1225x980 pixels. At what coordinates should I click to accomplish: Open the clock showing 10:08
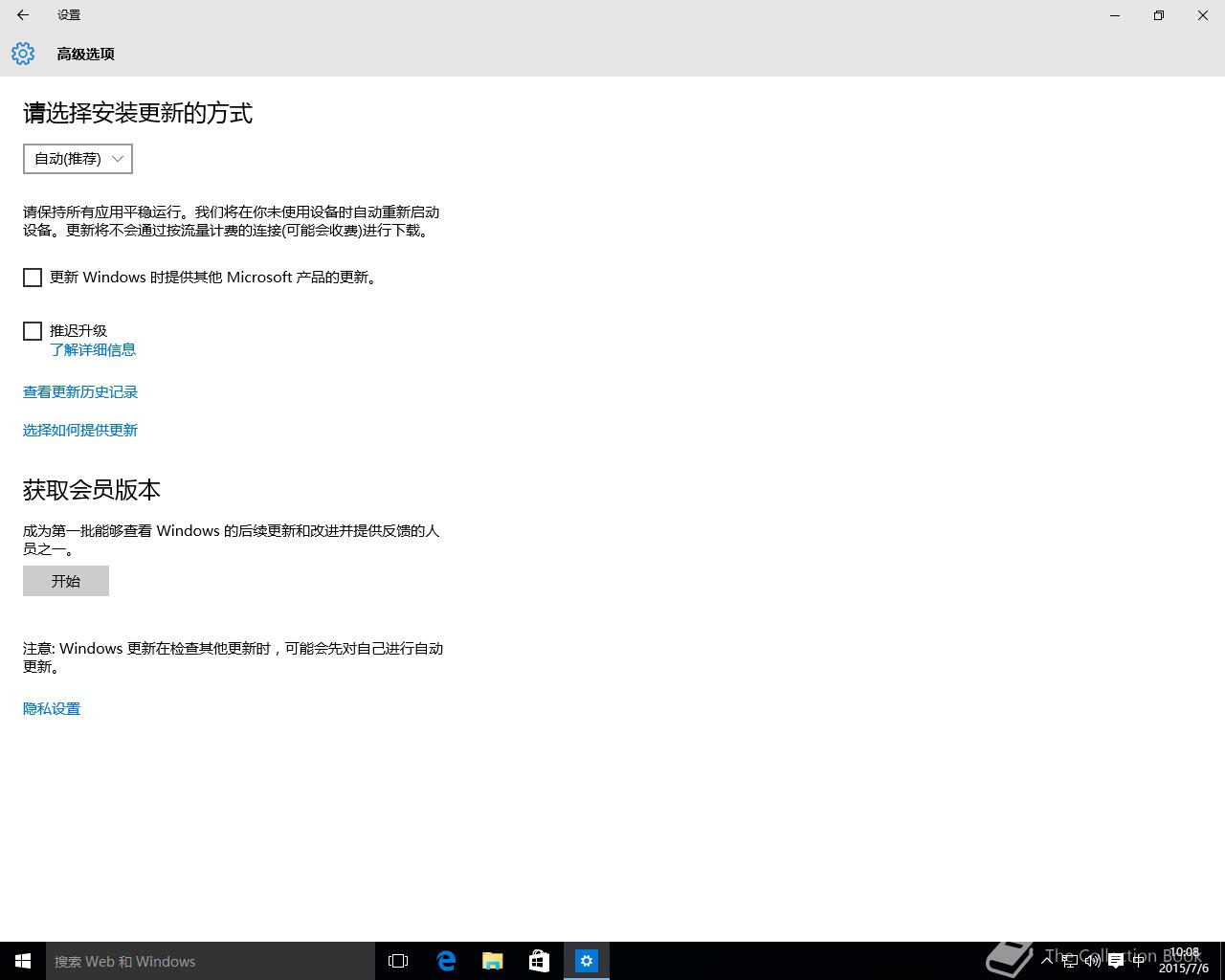pyautogui.click(x=1184, y=961)
